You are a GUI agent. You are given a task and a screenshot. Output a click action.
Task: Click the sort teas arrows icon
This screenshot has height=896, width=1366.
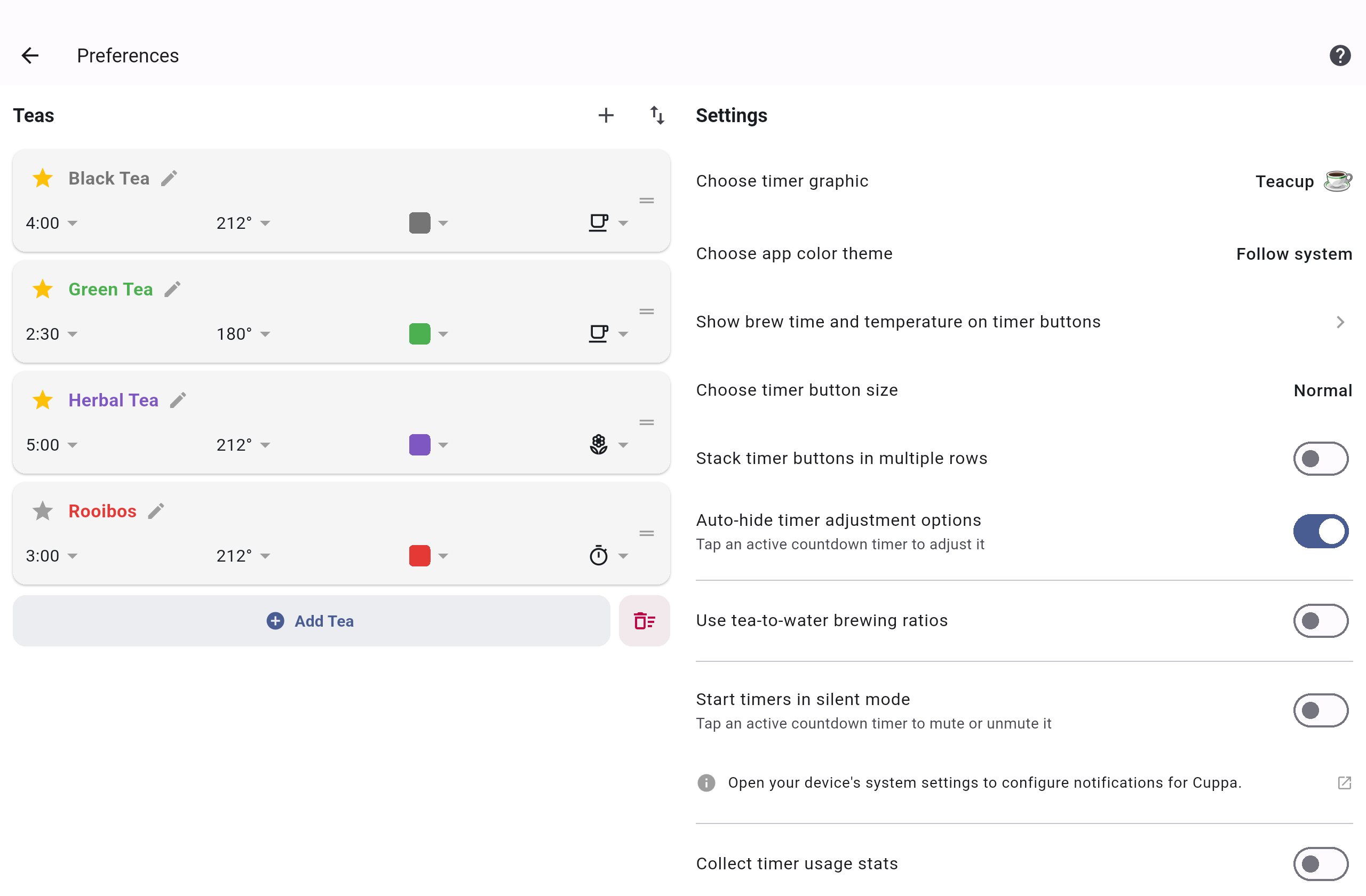657,115
